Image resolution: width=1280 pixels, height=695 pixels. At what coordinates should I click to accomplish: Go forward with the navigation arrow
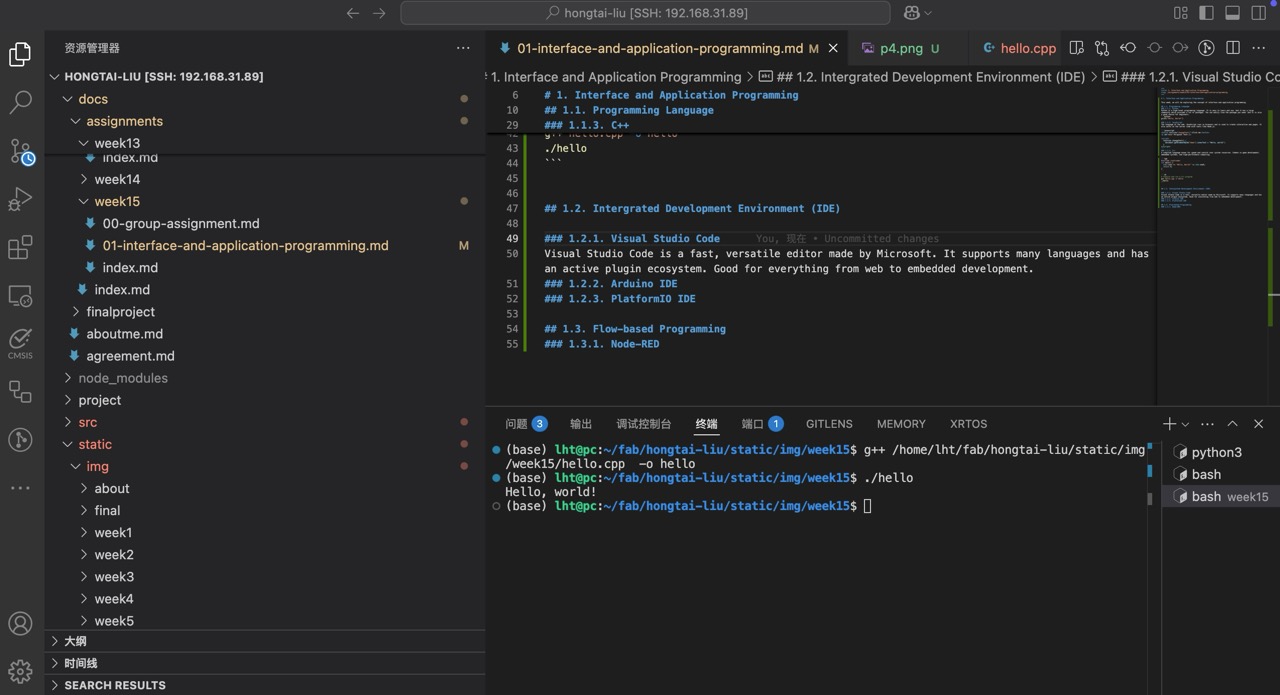pyautogui.click(x=379, y=13)
